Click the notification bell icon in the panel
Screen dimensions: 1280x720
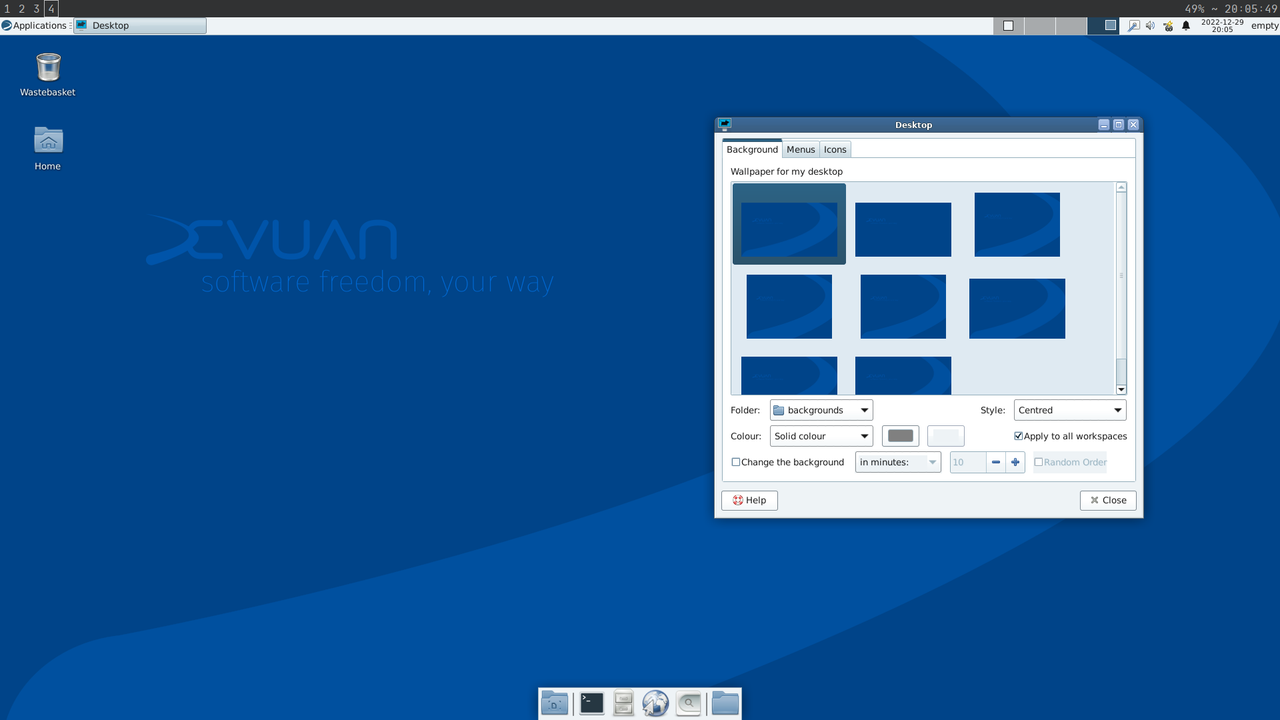click(1186, 26)
